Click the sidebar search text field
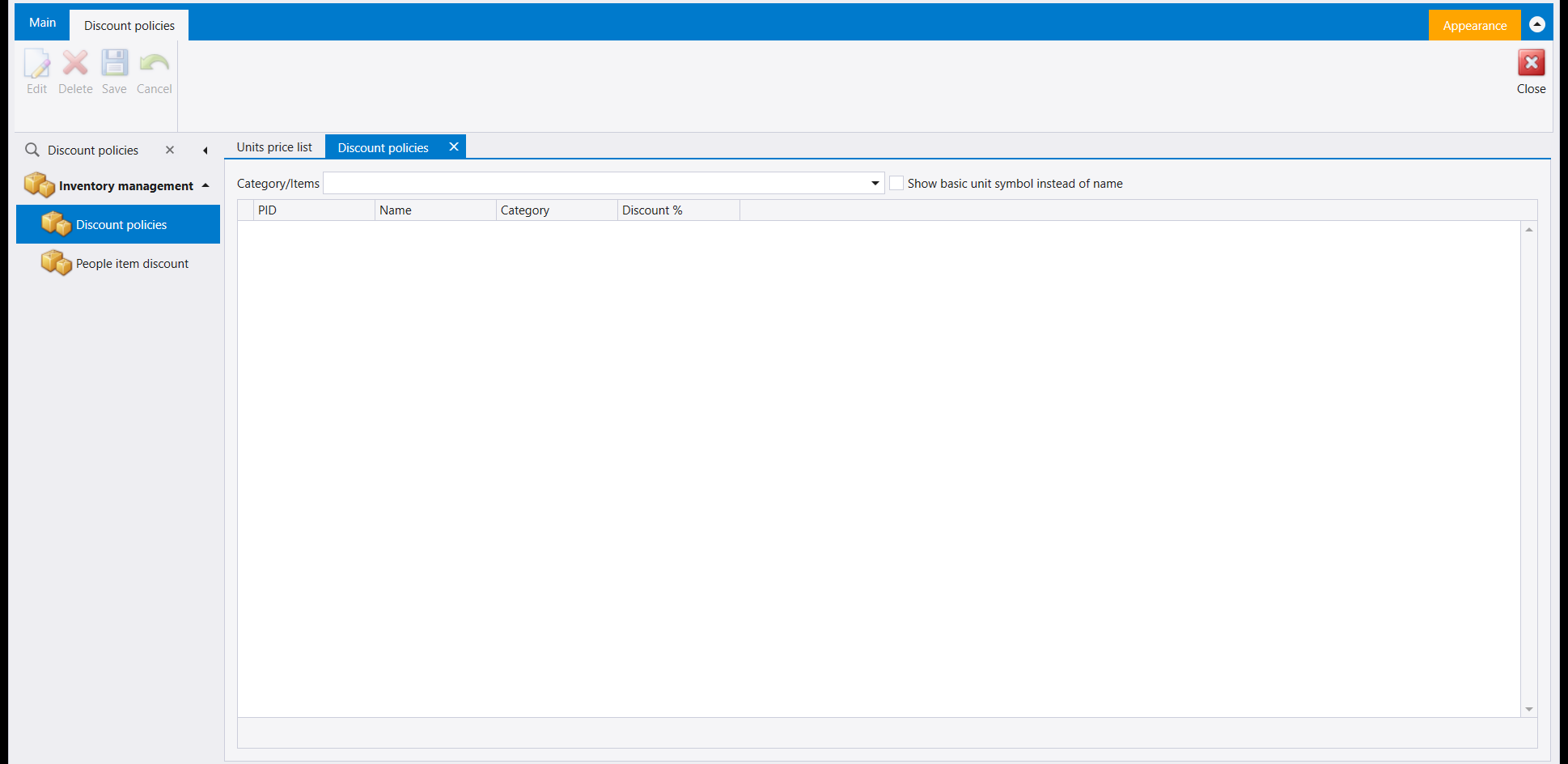This screenshot has height=764, width=1568. (101, 150)
